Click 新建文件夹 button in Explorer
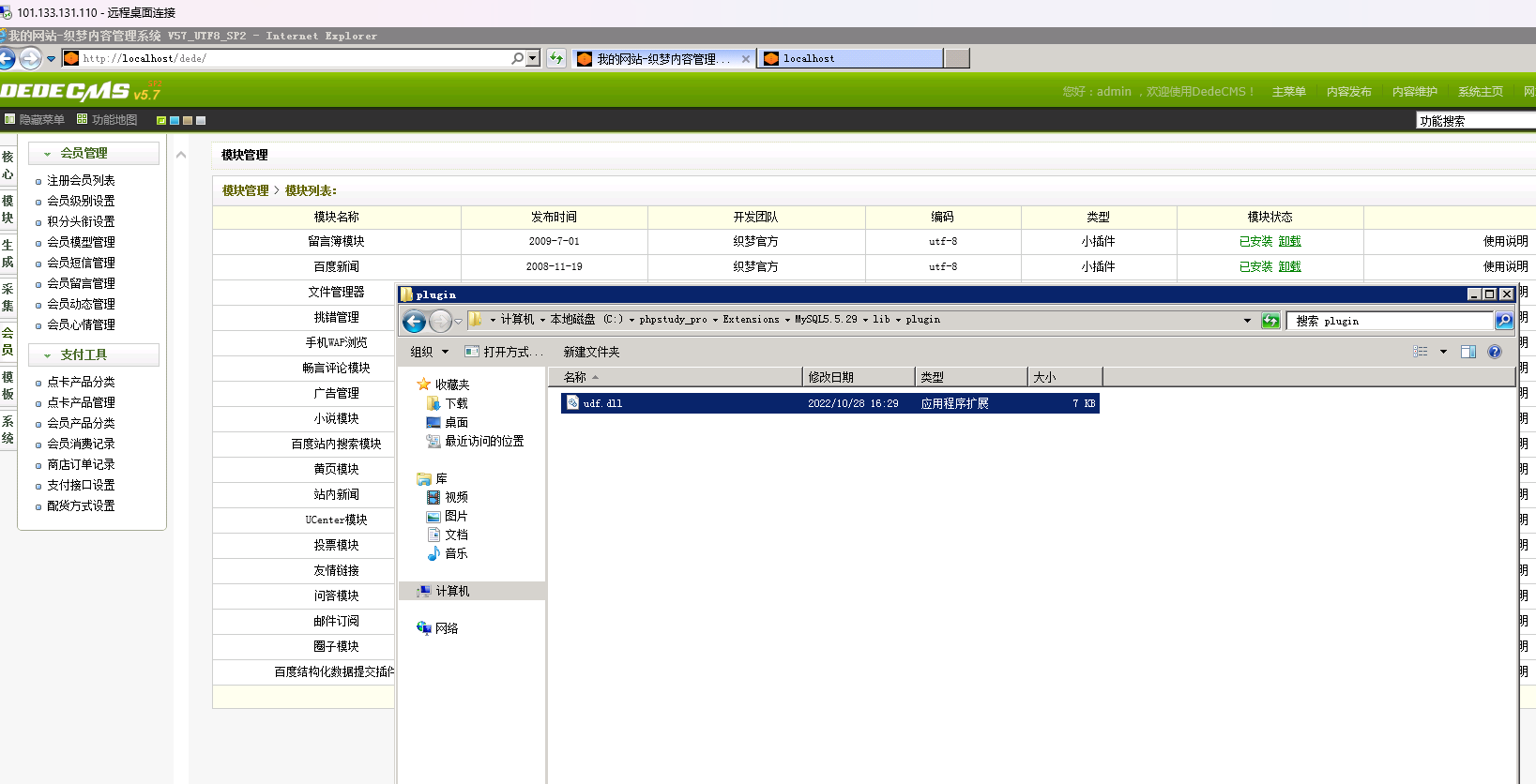Screen dimensions: 1536x784 [x=591, y=352]
